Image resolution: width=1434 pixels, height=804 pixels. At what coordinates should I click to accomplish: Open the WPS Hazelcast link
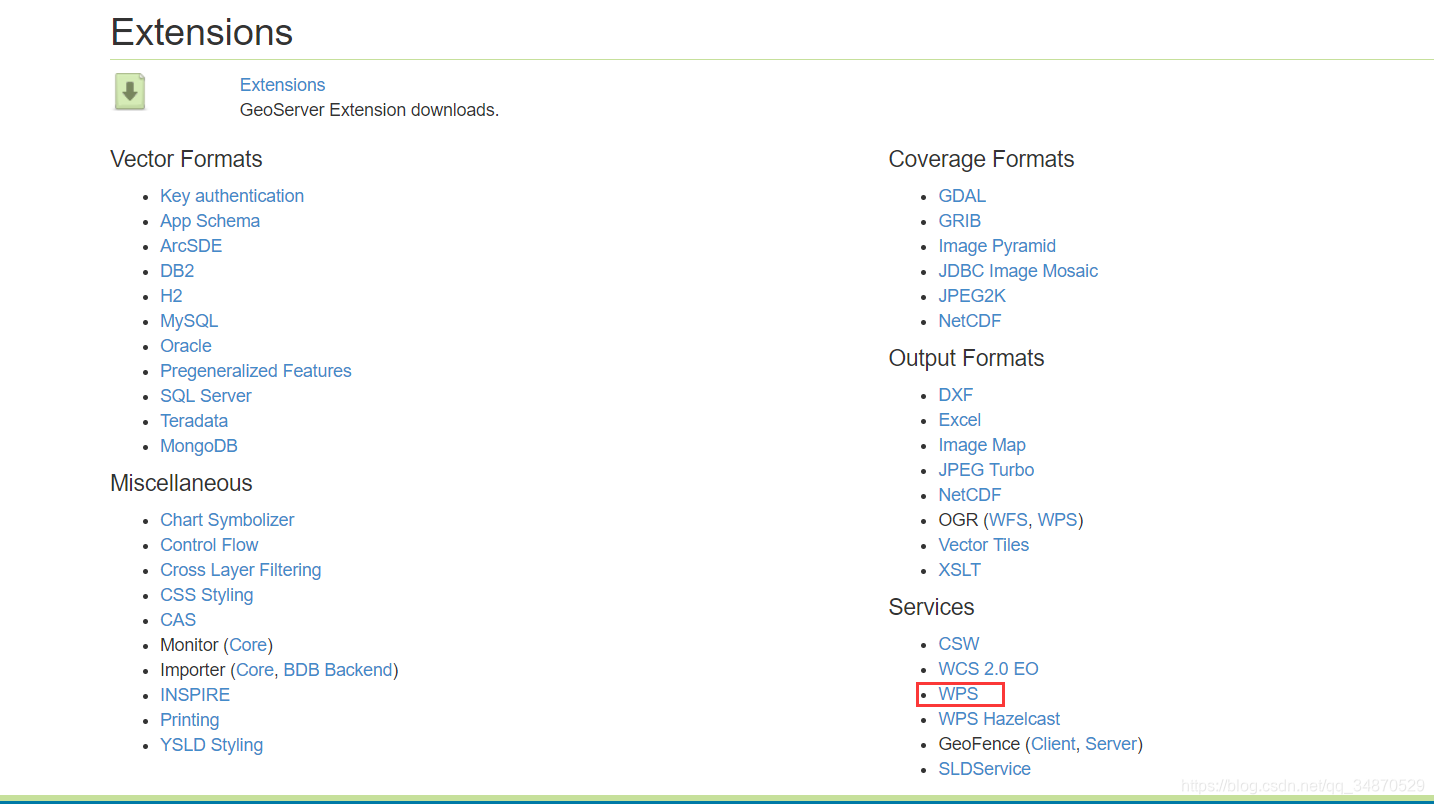[x=999, y=719]
